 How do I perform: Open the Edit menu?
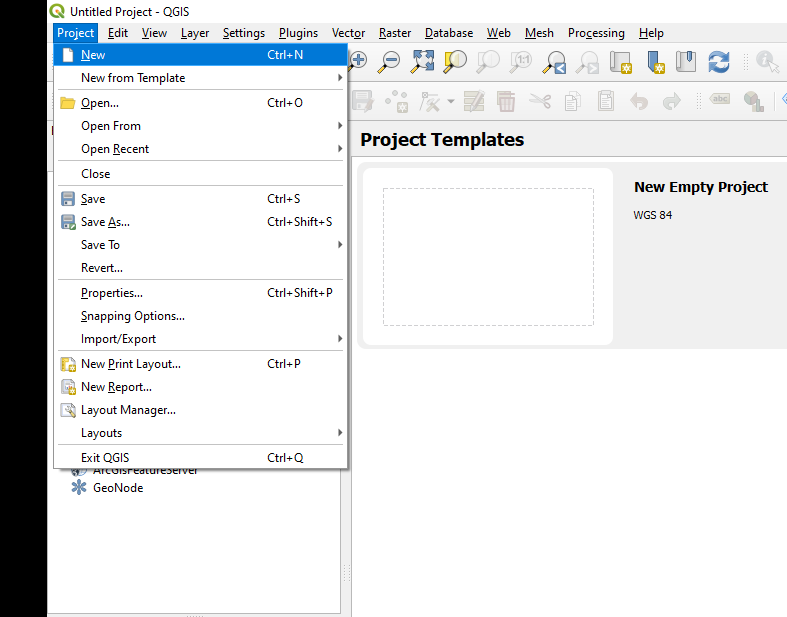(x=118, y=33)
